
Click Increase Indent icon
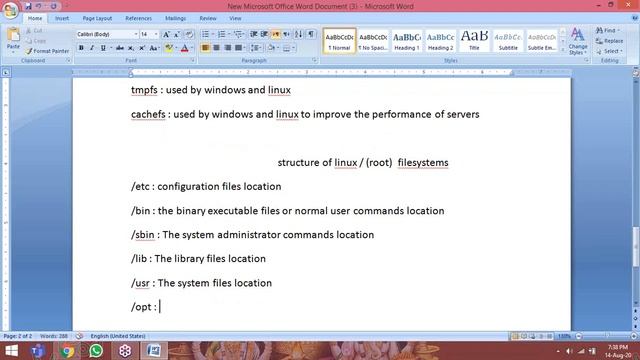click(x=264, y=34)
